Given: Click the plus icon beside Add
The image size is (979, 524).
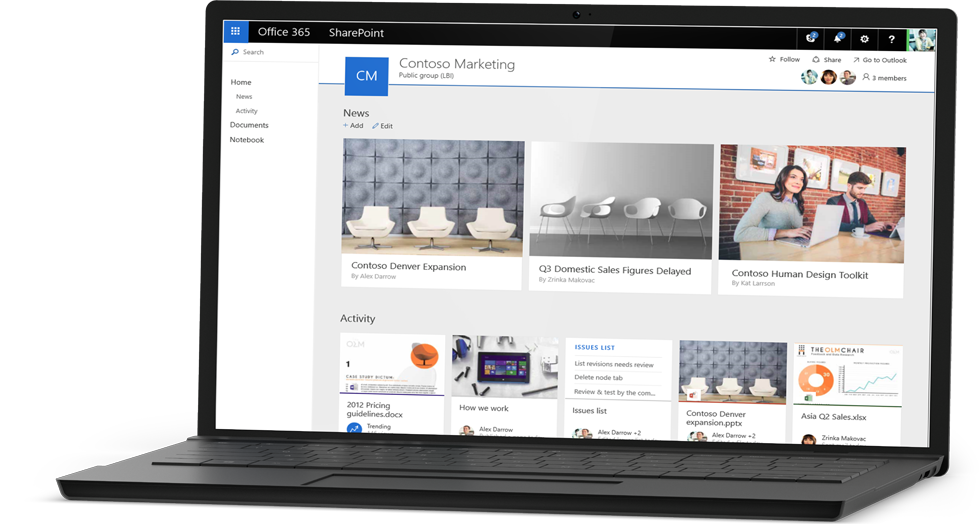Looking at the screenshot, I should [345, 125].
